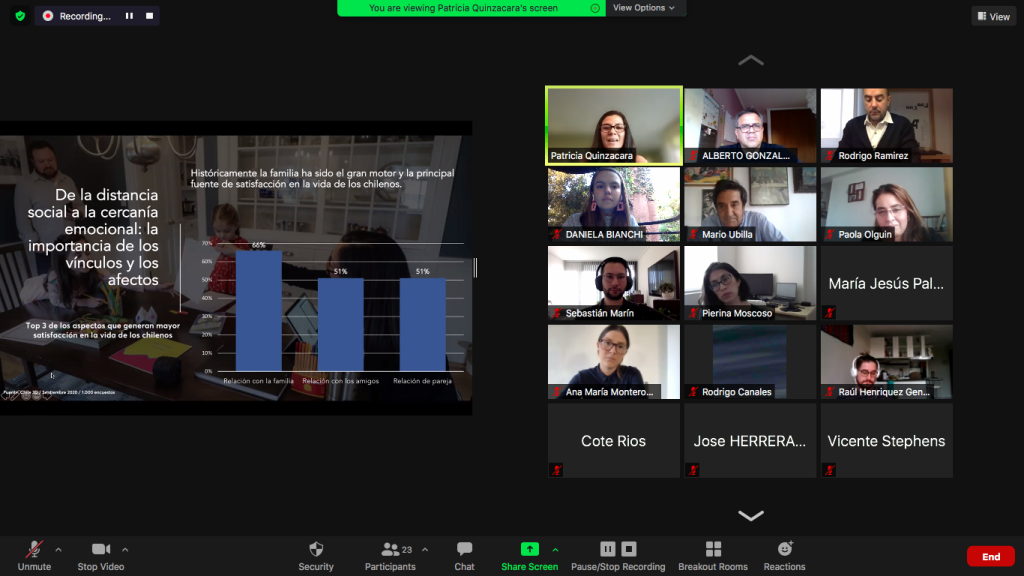Click the green encryption shield icon
The height and width of the screenshot is (576, 1024).
coord(20,16)
